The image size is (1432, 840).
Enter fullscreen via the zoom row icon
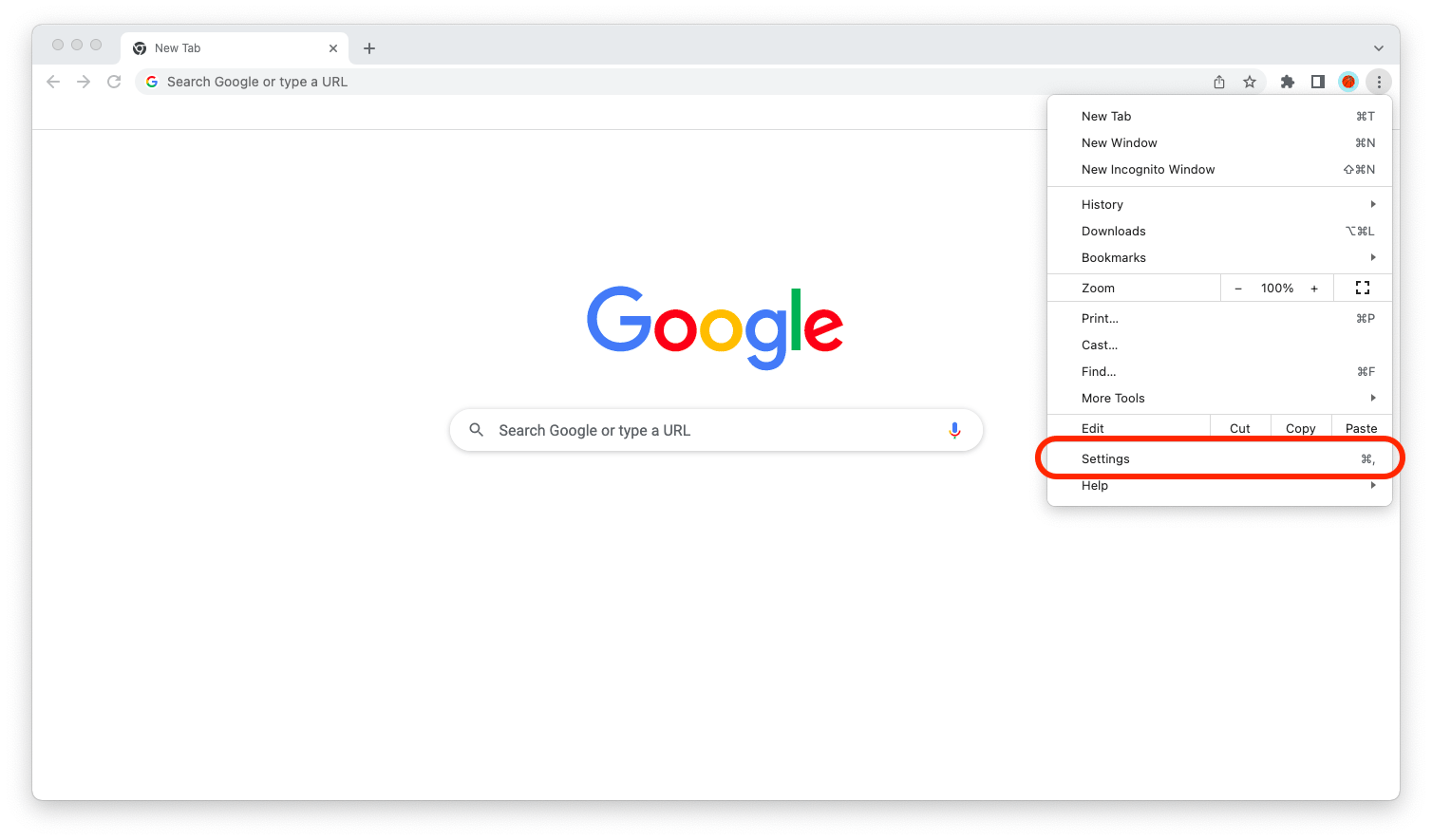(1363, 288)
